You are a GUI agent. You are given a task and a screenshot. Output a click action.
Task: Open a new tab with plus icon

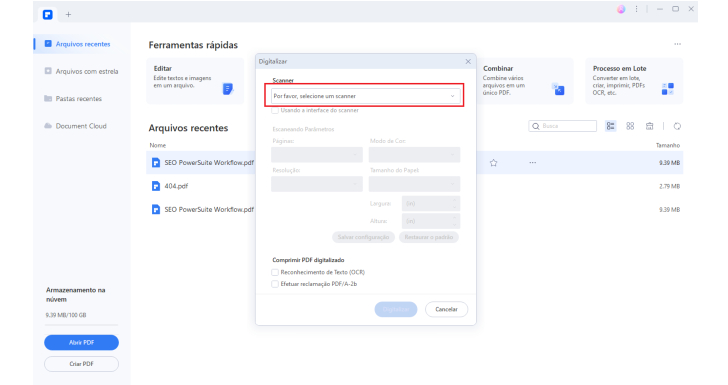coord(68,14)
